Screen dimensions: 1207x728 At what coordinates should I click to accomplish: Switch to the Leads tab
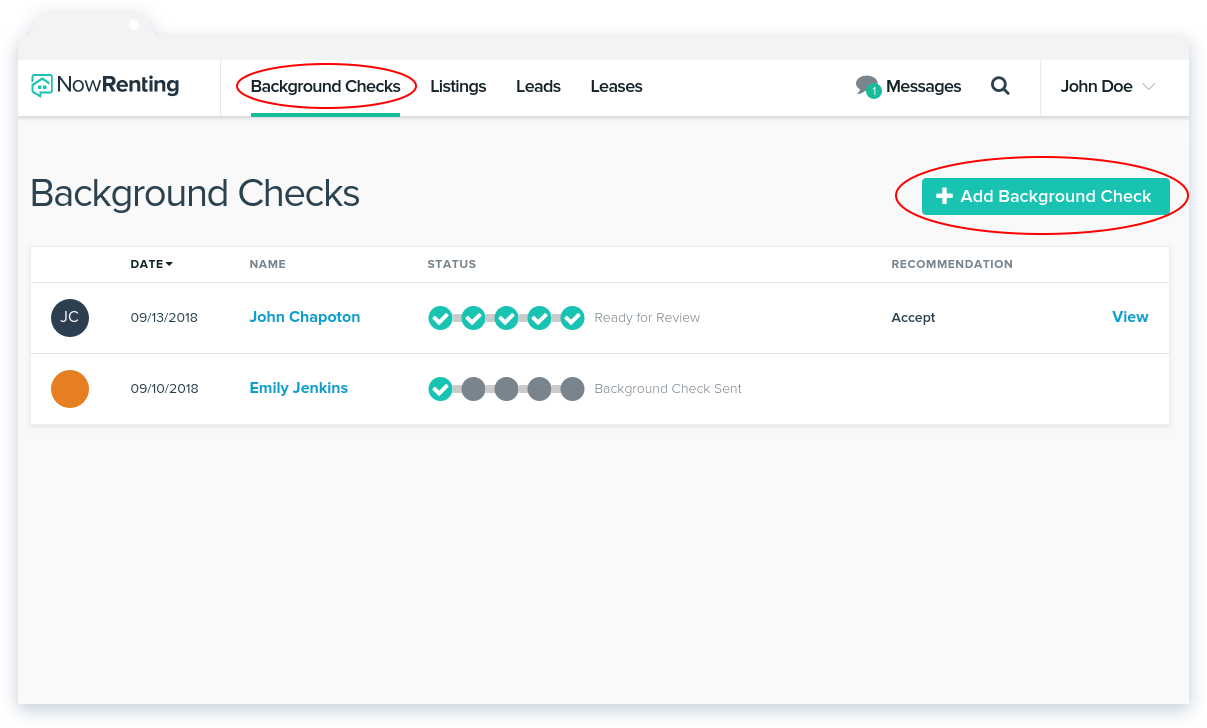pyautogui.click(x=538, y=86)
